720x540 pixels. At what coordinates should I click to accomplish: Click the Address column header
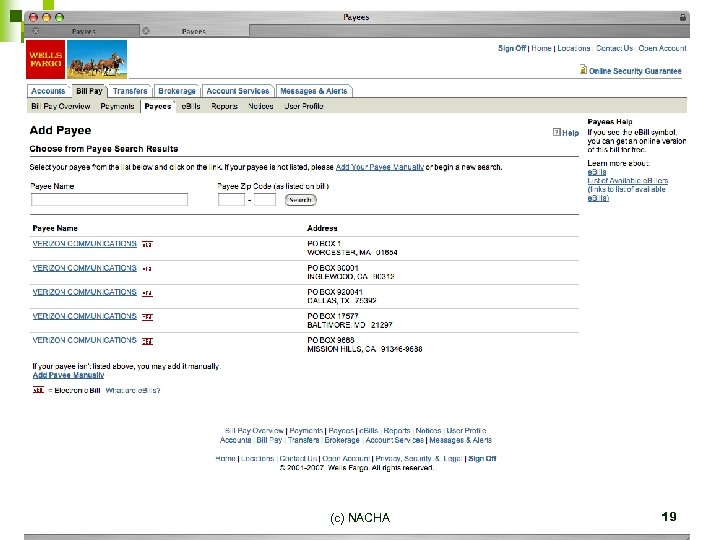pos(322,228)
